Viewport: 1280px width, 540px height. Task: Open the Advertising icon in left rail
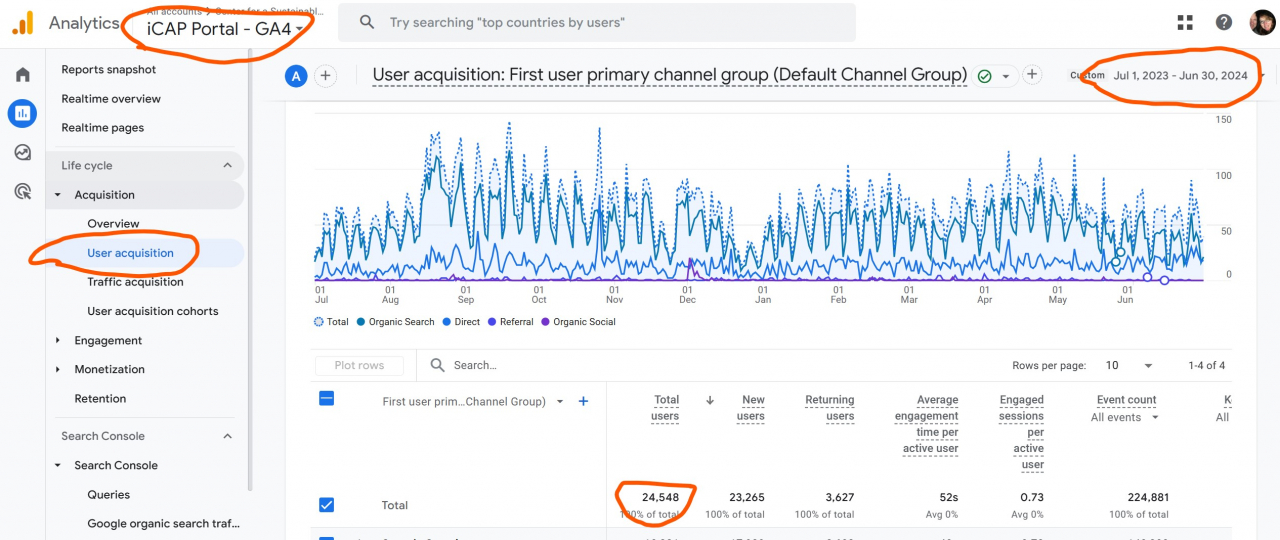click(x=22, y=191)
